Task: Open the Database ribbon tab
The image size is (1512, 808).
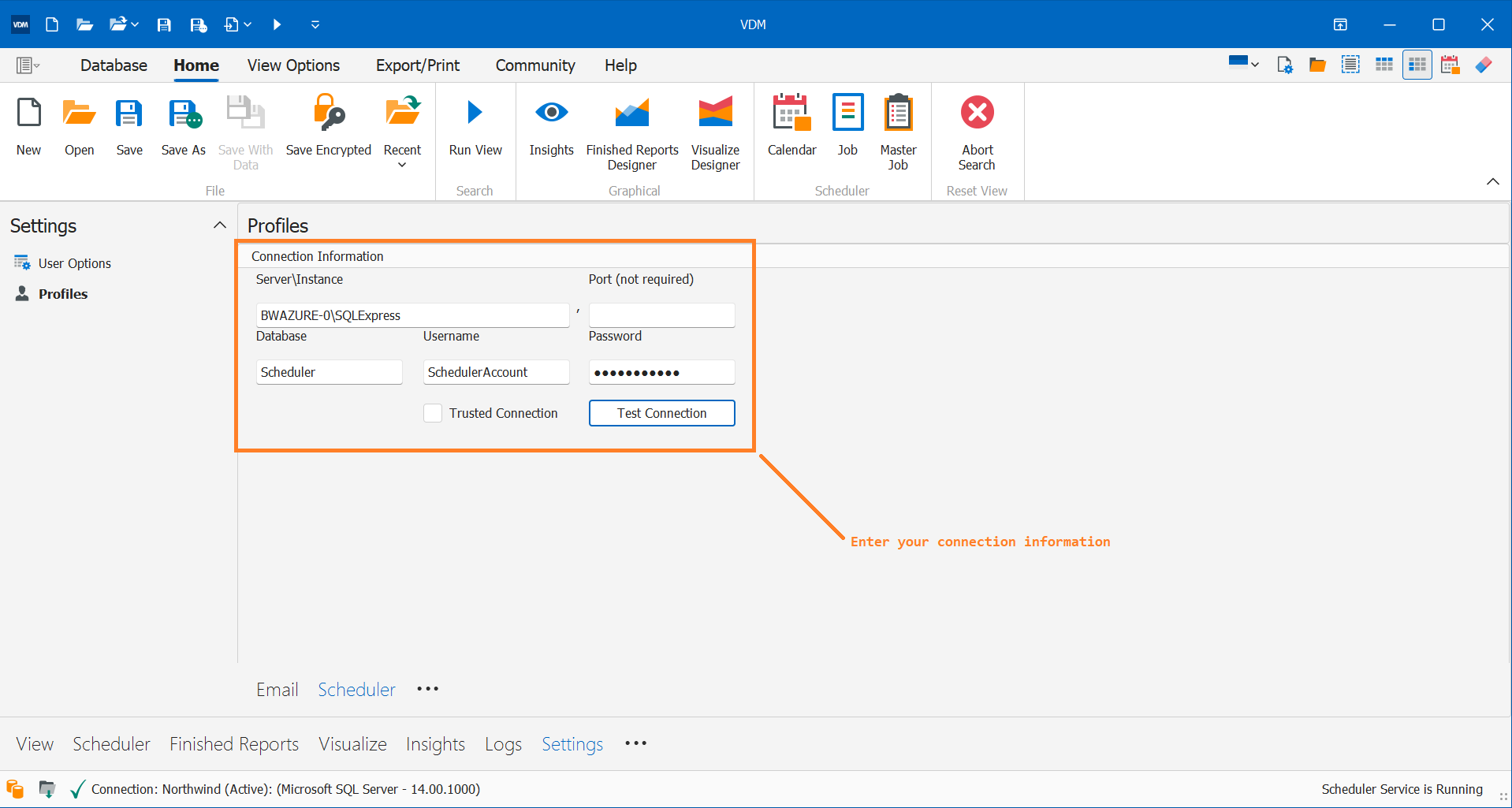Action: pyautogui.click(x=114, y=65)
